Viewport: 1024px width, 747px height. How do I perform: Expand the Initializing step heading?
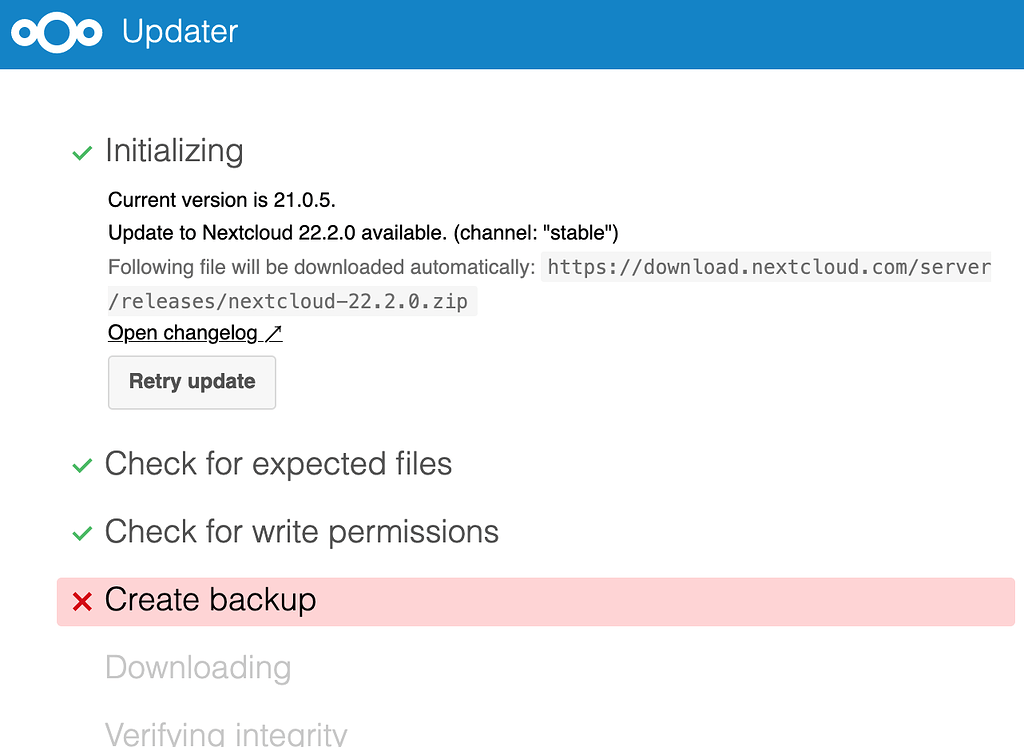tap(174, 151)
